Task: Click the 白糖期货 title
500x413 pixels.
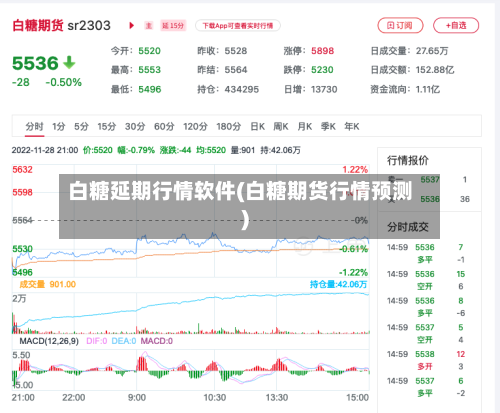Action: 38,25
